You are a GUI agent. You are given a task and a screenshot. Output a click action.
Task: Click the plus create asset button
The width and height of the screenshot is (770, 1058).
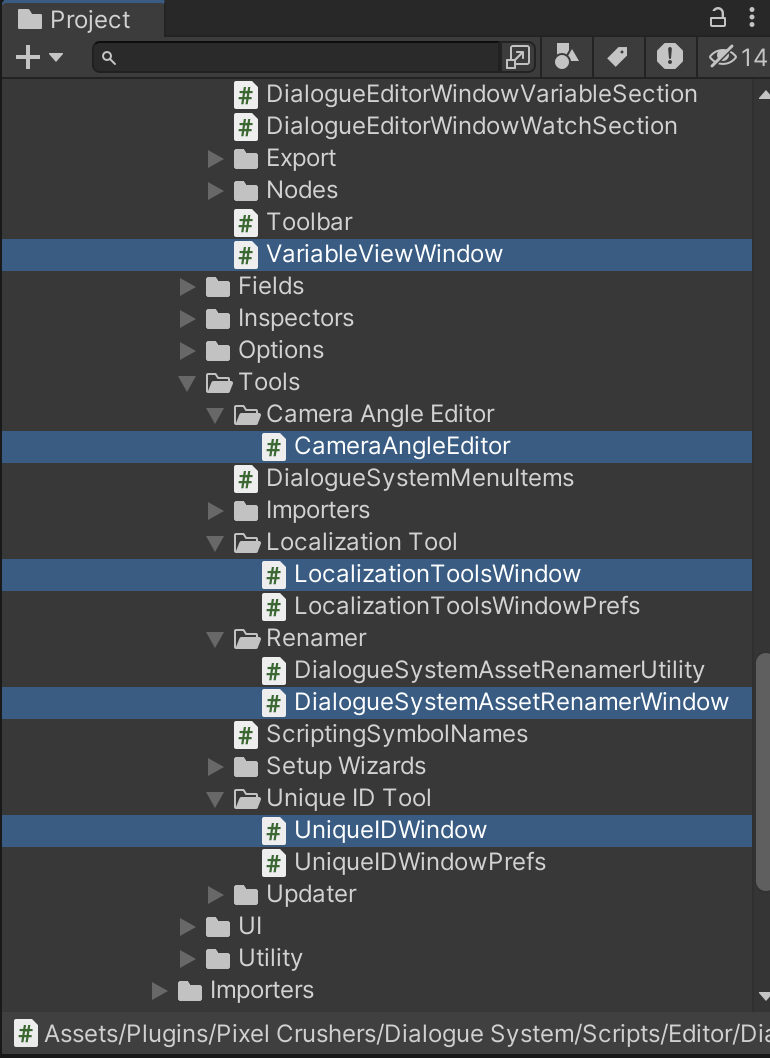pos(28,57)
